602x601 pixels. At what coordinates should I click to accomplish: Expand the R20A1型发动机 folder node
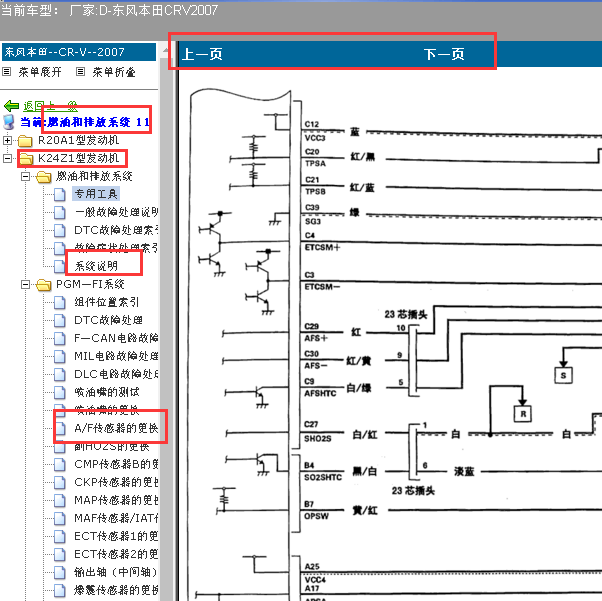[7, 140]
